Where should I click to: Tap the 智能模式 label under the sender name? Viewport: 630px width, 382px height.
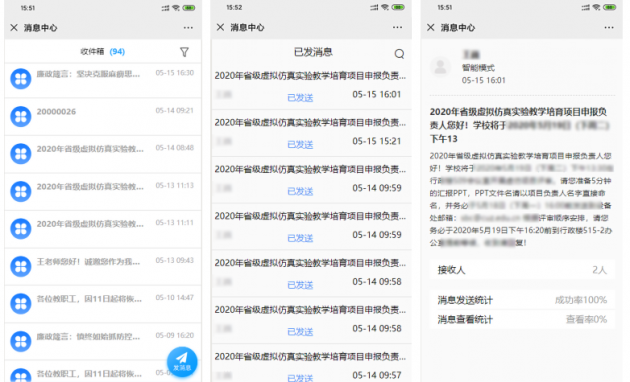(x=478, y=67)
